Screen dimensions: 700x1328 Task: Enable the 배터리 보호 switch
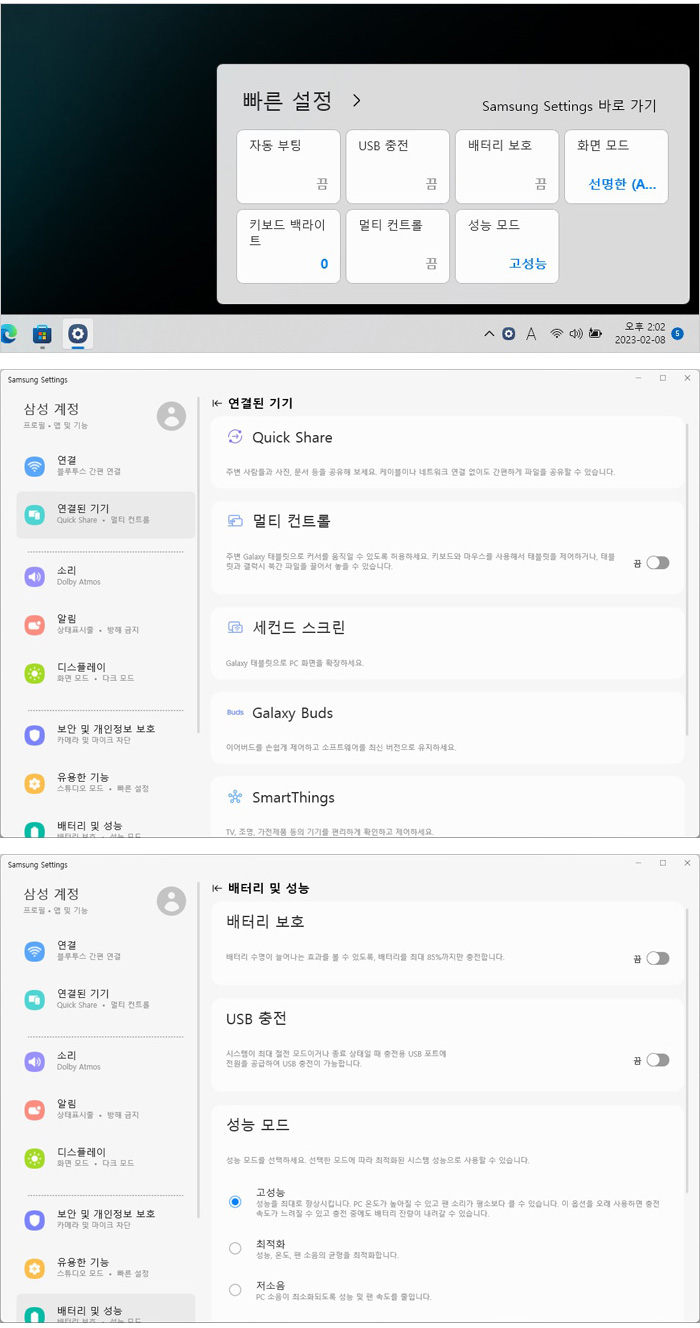point(657,958)
